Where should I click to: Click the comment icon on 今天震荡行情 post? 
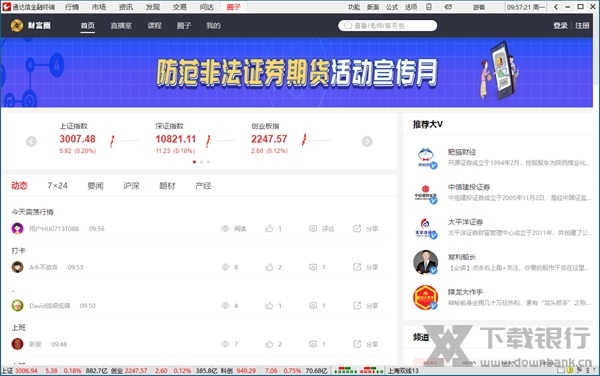(313, 229)
